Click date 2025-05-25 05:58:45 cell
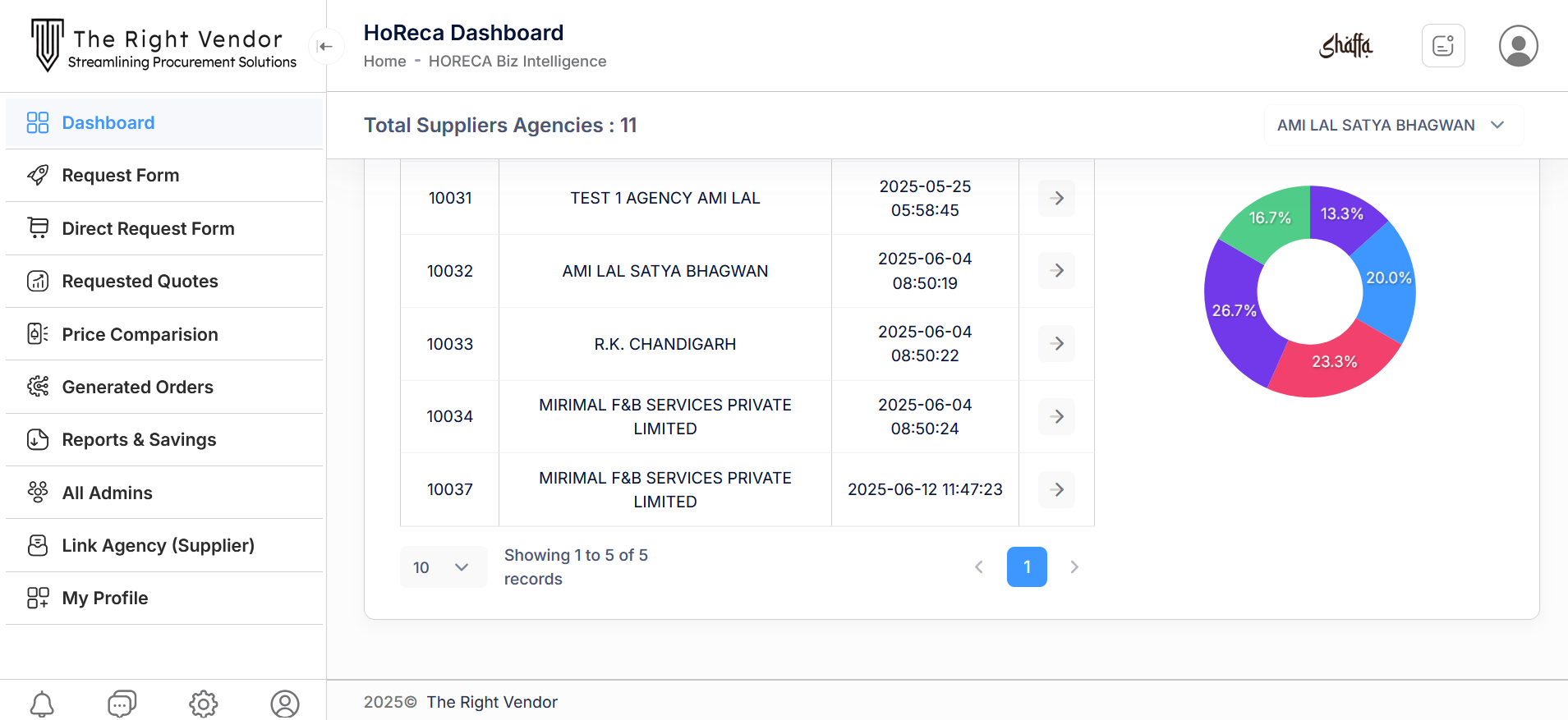Screen dimensions: 1568x720 (x=925, y=198)
